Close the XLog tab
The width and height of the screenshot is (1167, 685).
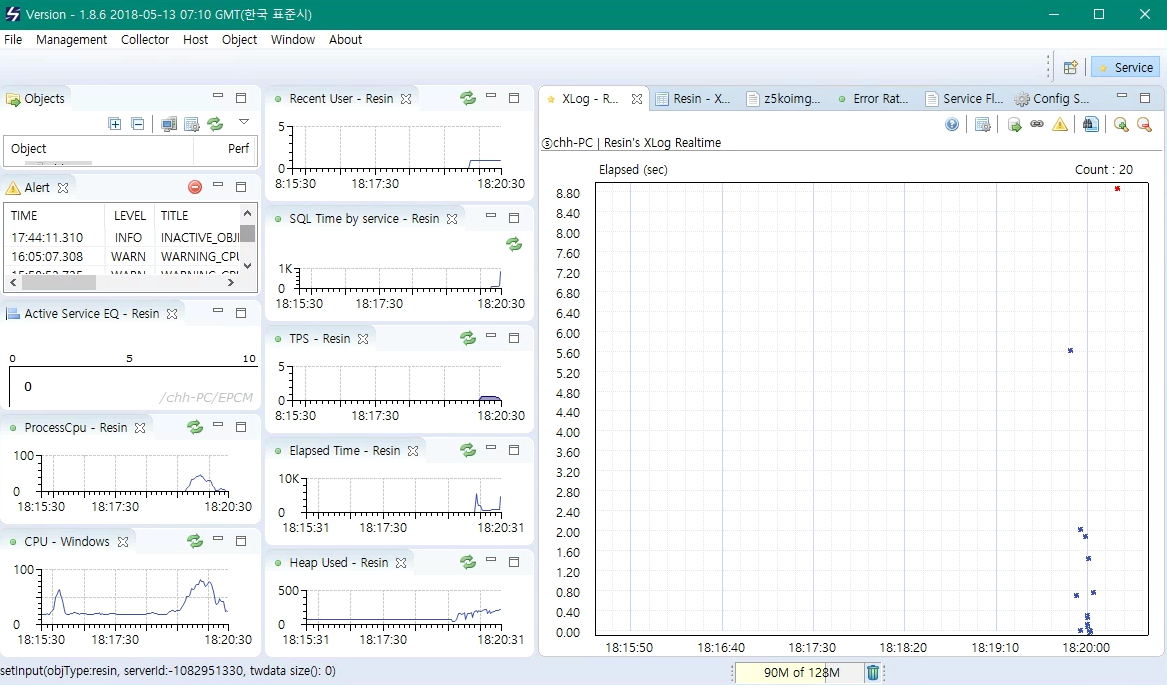point(636,98)
